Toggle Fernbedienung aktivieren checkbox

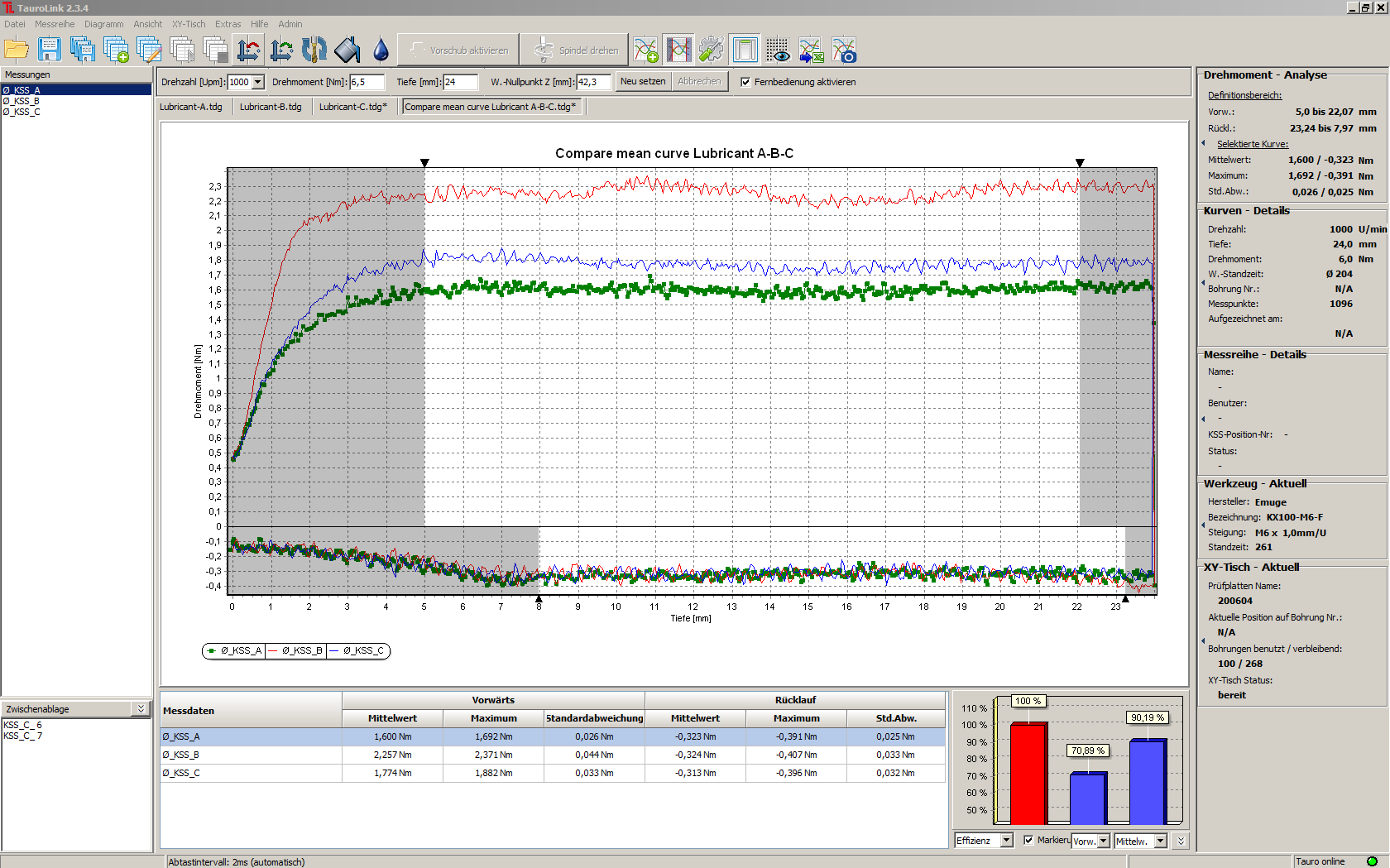click(x=745, y=82)
